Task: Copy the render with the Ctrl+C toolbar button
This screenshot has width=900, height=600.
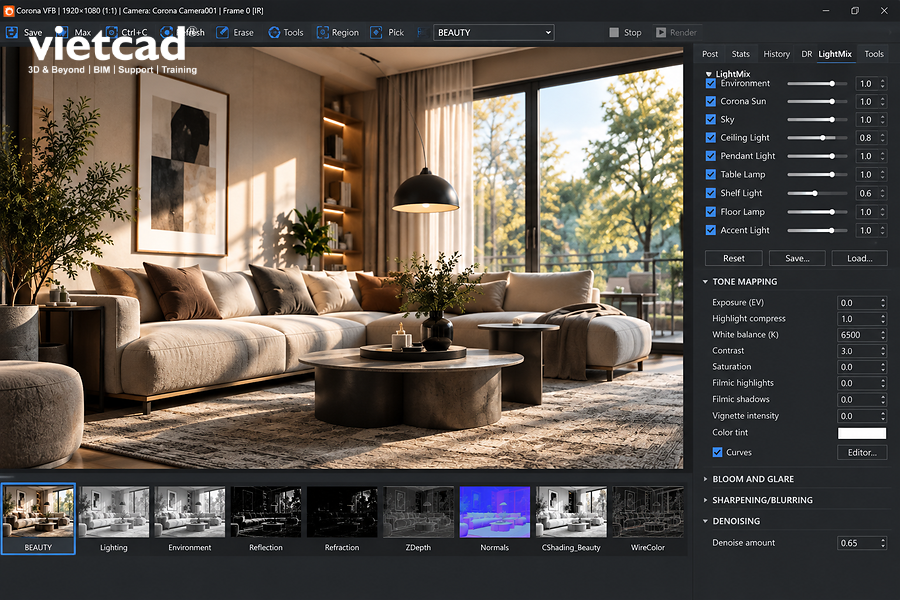Action: [127, 33]
